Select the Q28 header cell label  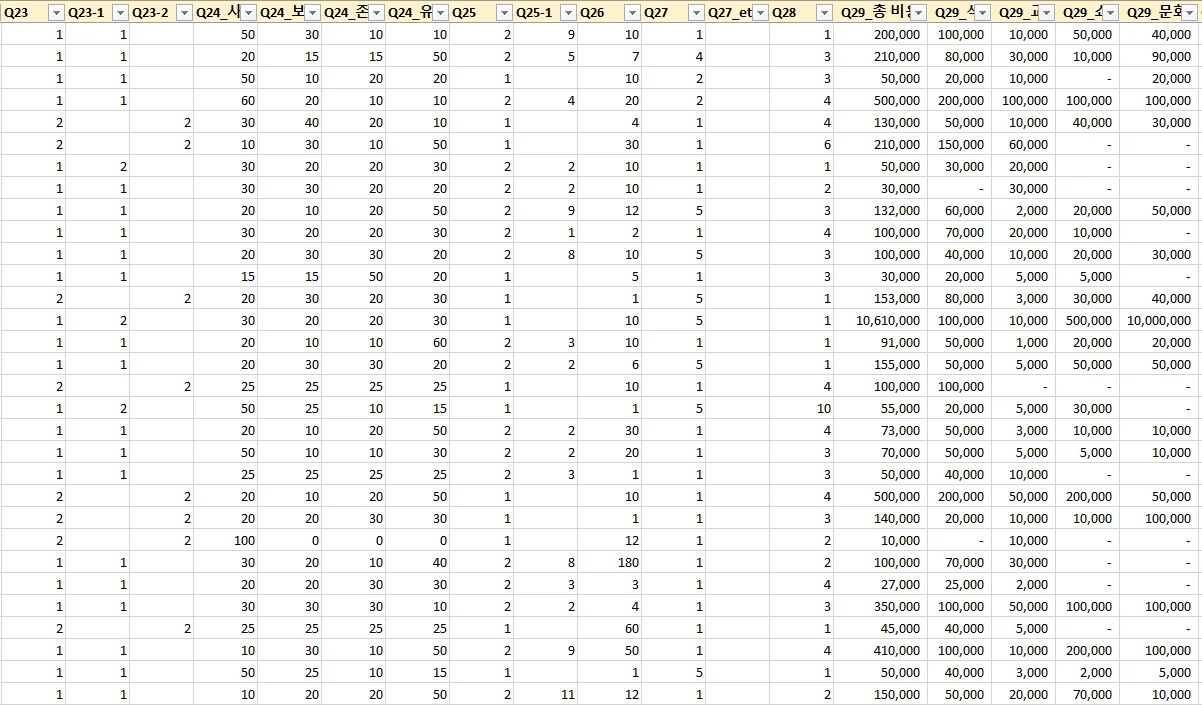pyautogui.click(x=785, y=13)
